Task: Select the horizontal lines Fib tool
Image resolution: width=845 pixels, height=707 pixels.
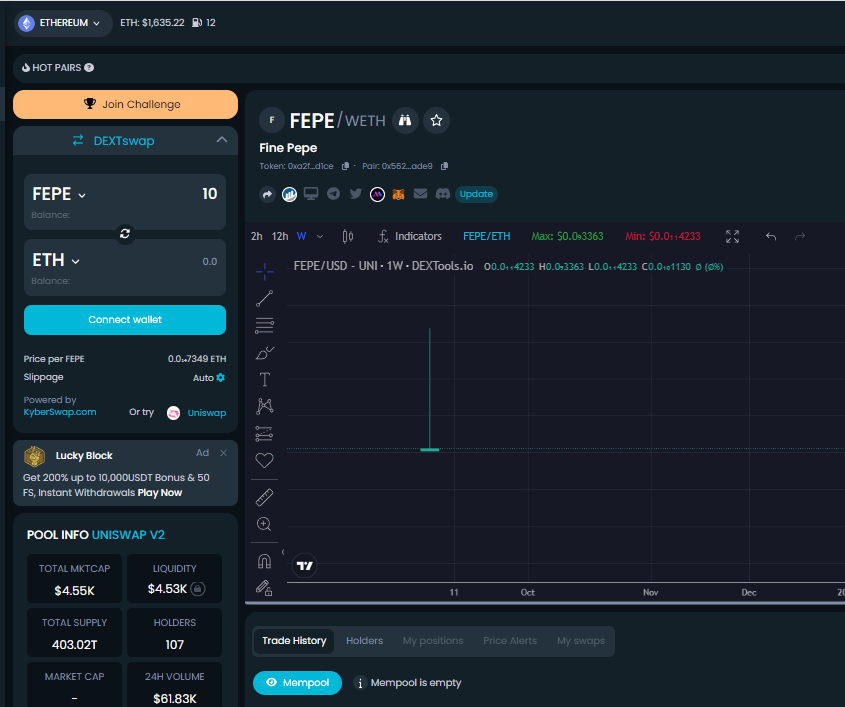Action: click(x=265, y=325)
